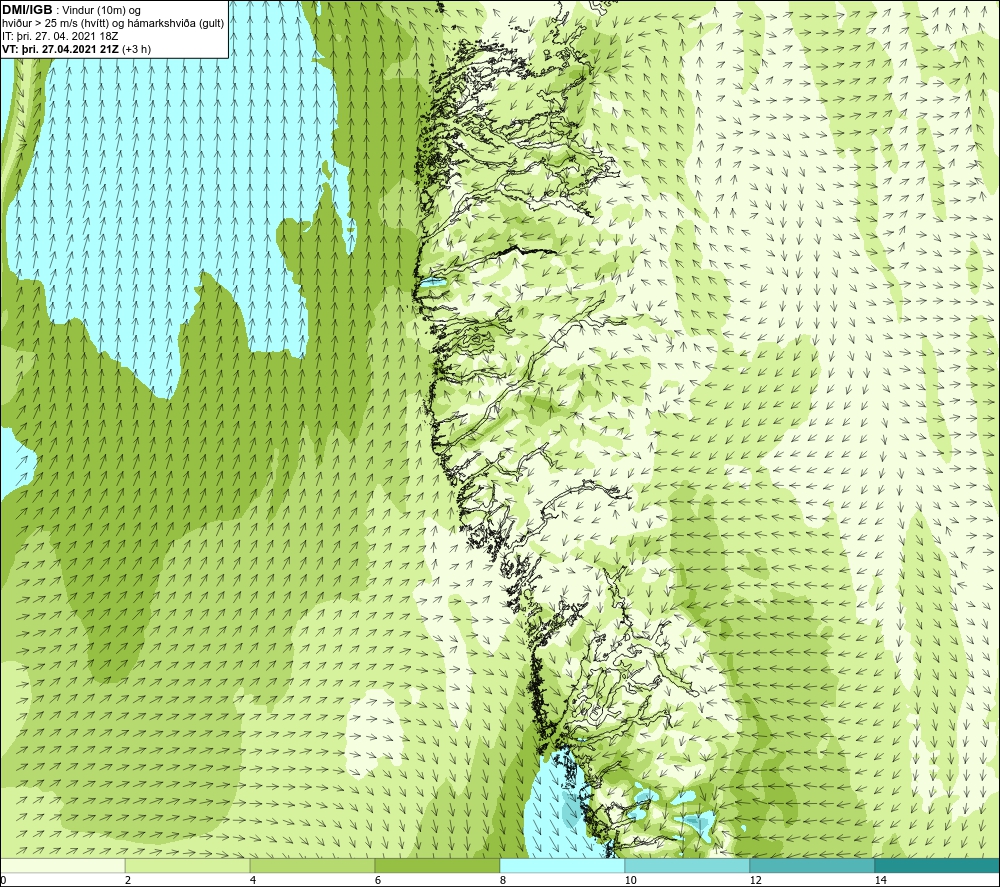Image resolution: width=1000 pixels, height=887 pixels.
Task: Click the legend scale label "12"
Action: click(755, 880)
